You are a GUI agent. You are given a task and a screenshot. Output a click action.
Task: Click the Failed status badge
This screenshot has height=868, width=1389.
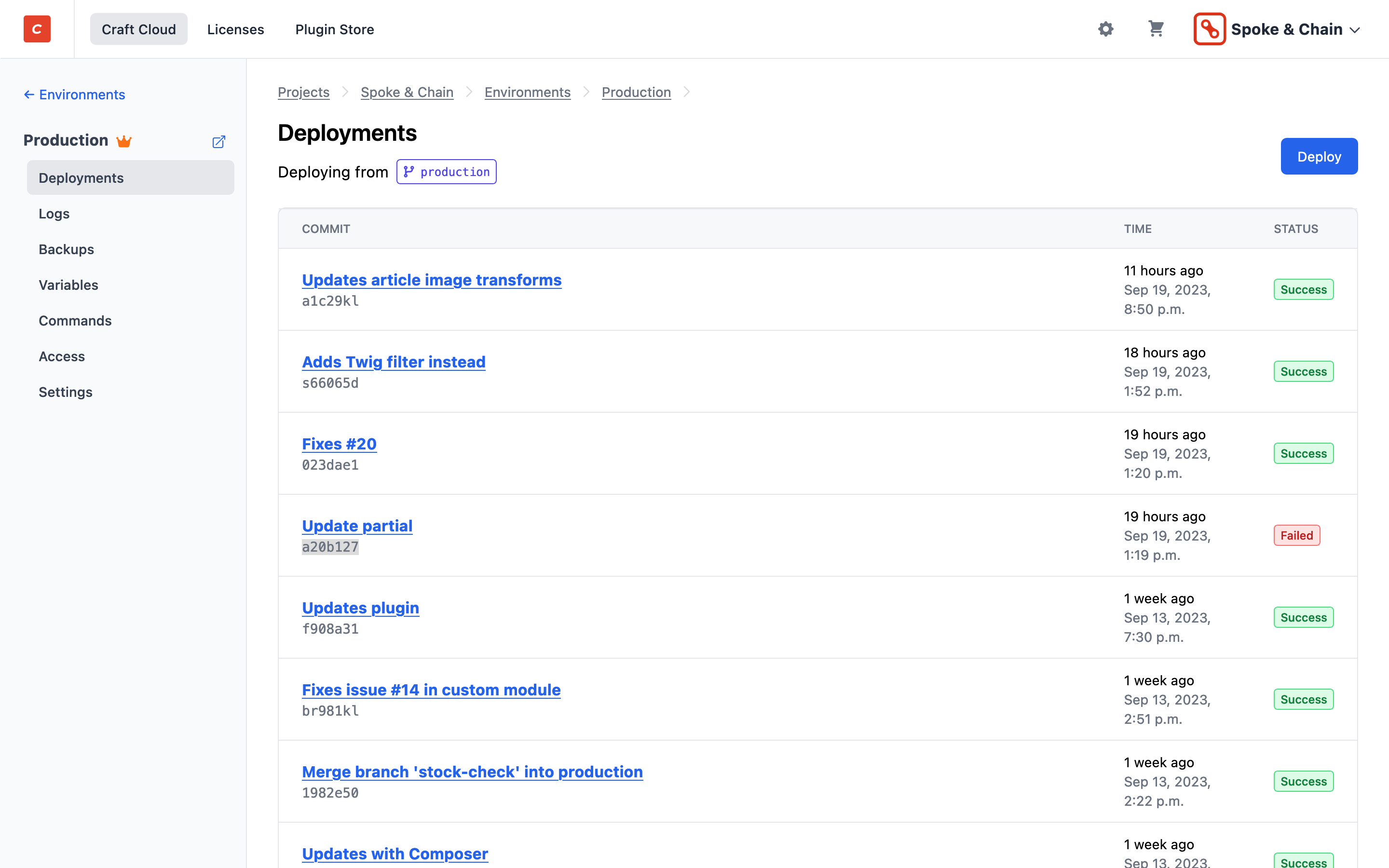pyautogui.click(x=1296, y=535)
